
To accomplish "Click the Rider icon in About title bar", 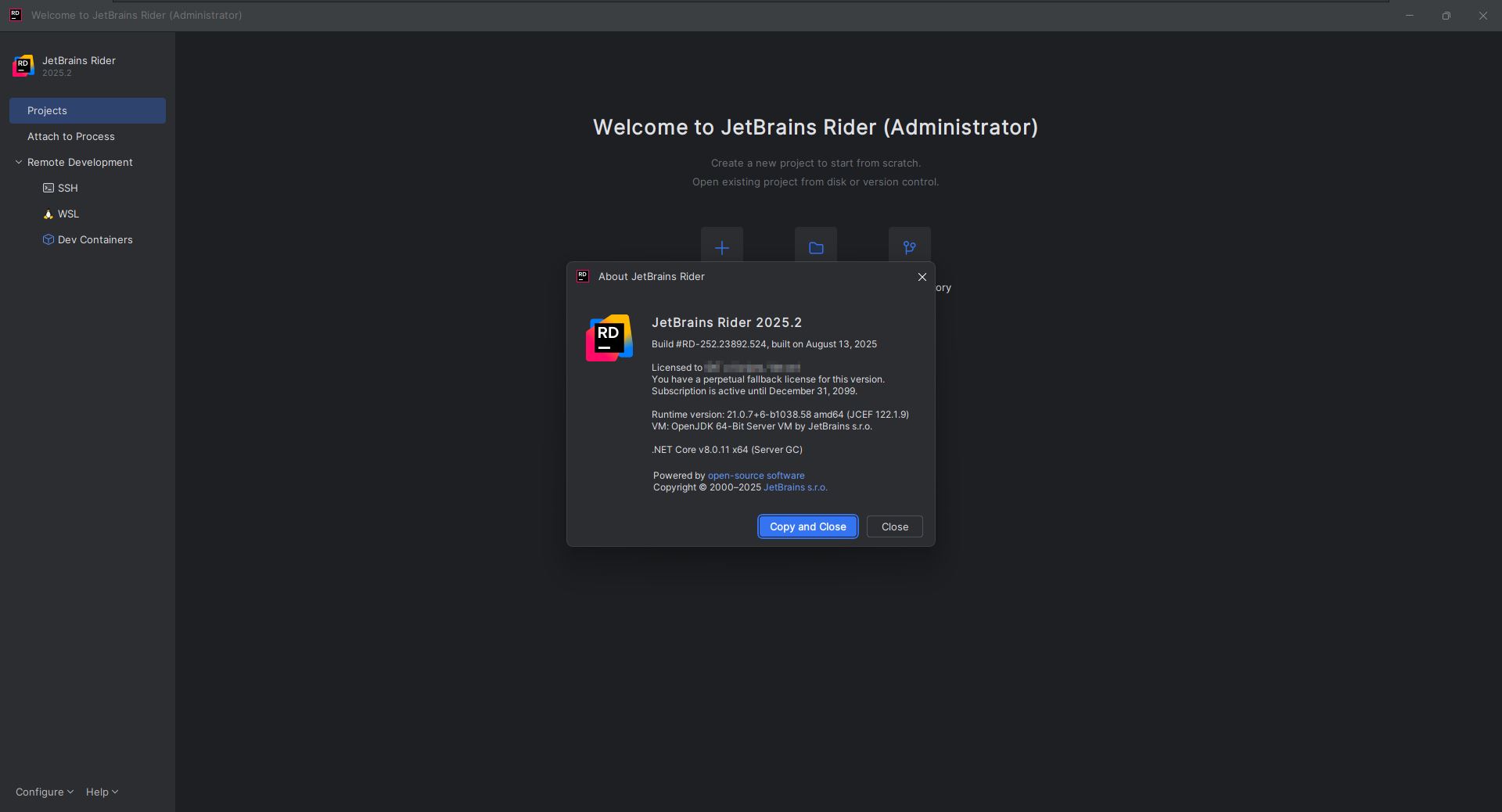I will [583, 276].
